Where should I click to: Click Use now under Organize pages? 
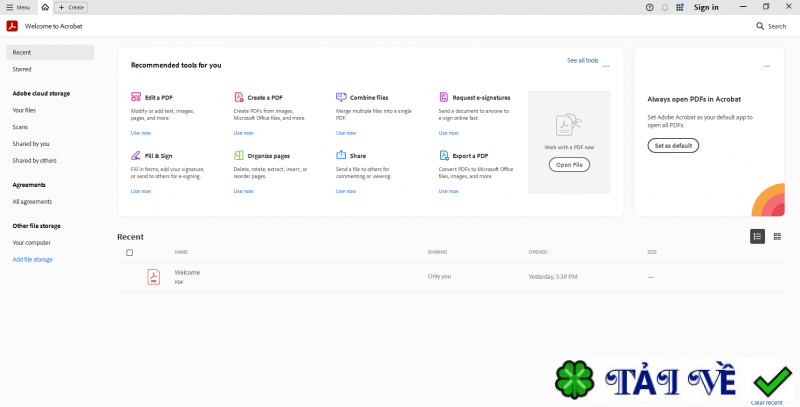[243, 191]
